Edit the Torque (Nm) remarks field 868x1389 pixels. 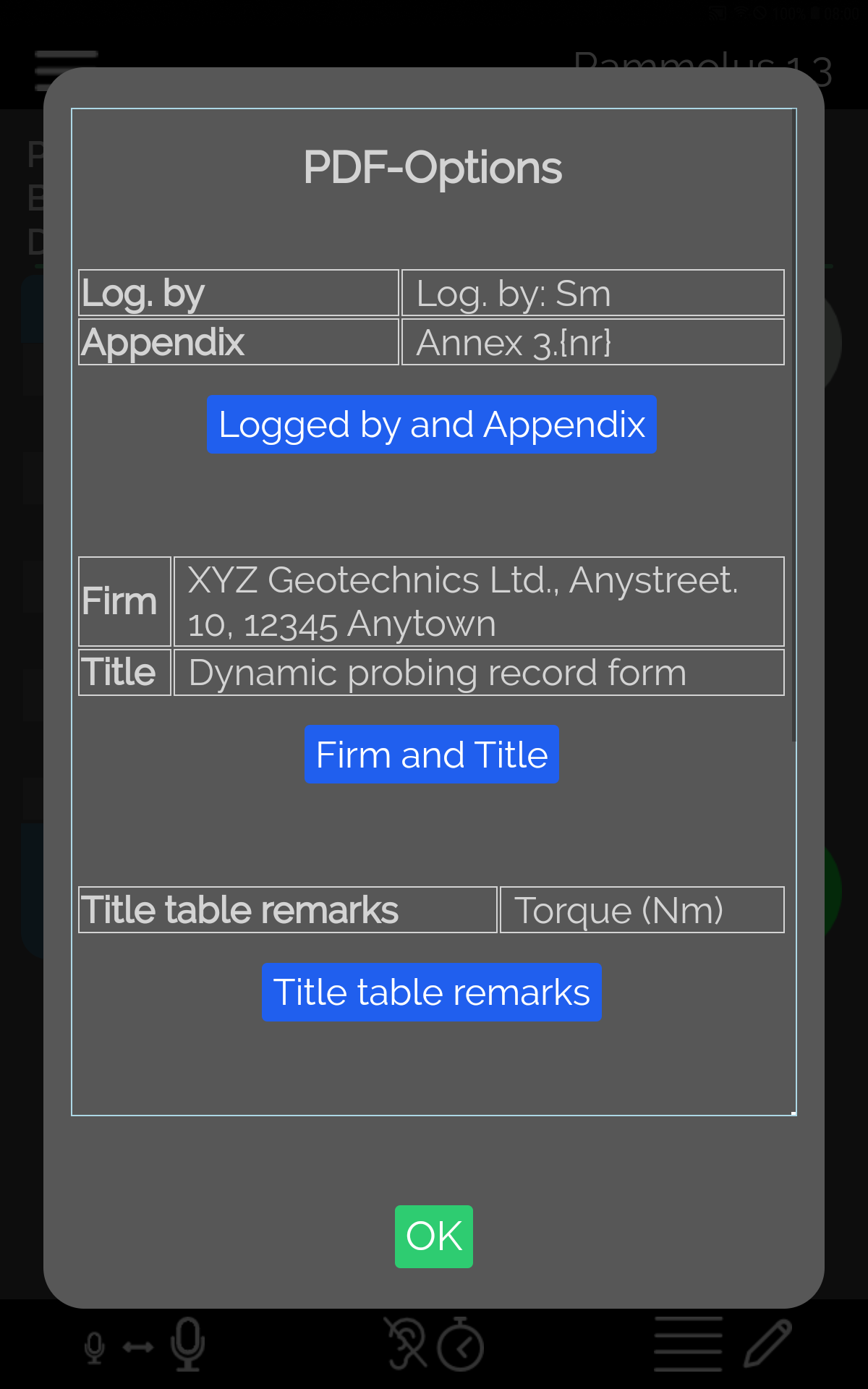642,910
